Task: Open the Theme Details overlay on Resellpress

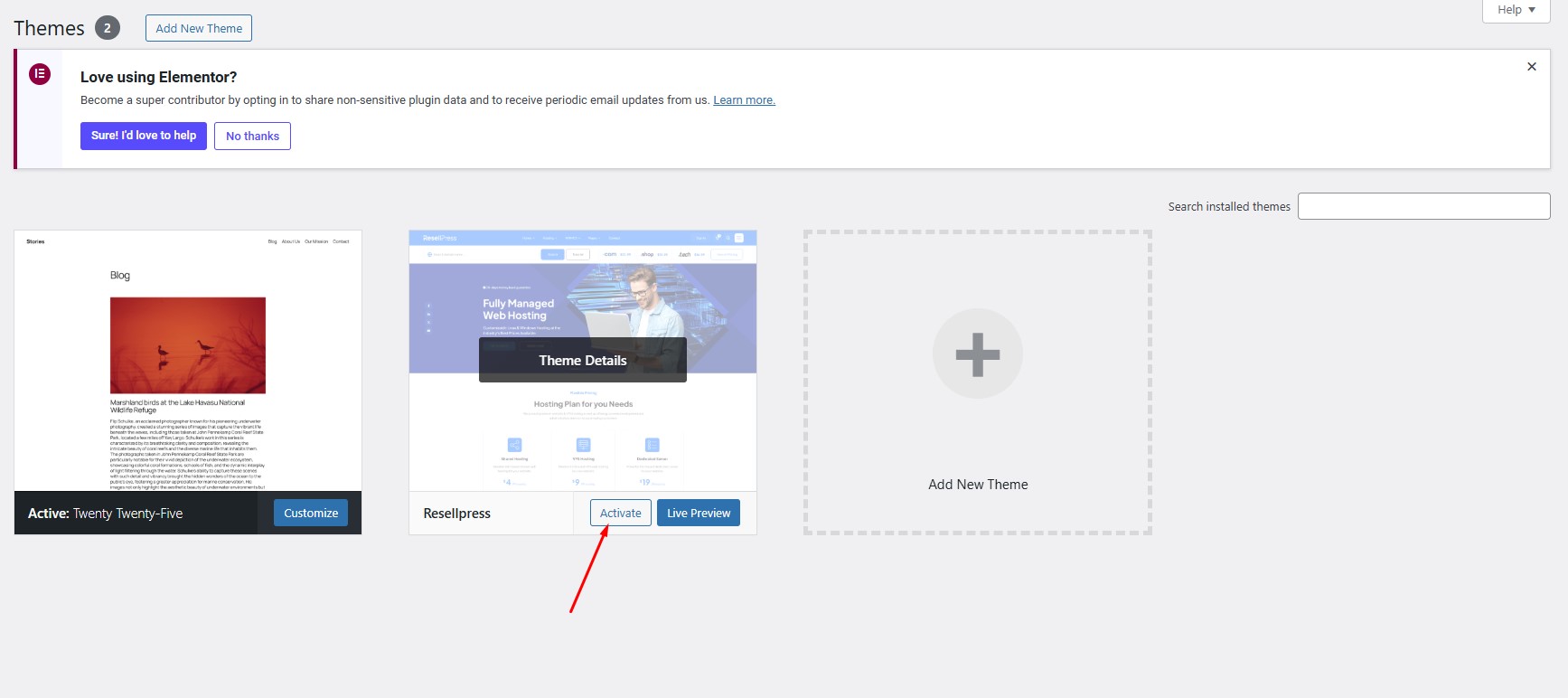Action: 582,361
